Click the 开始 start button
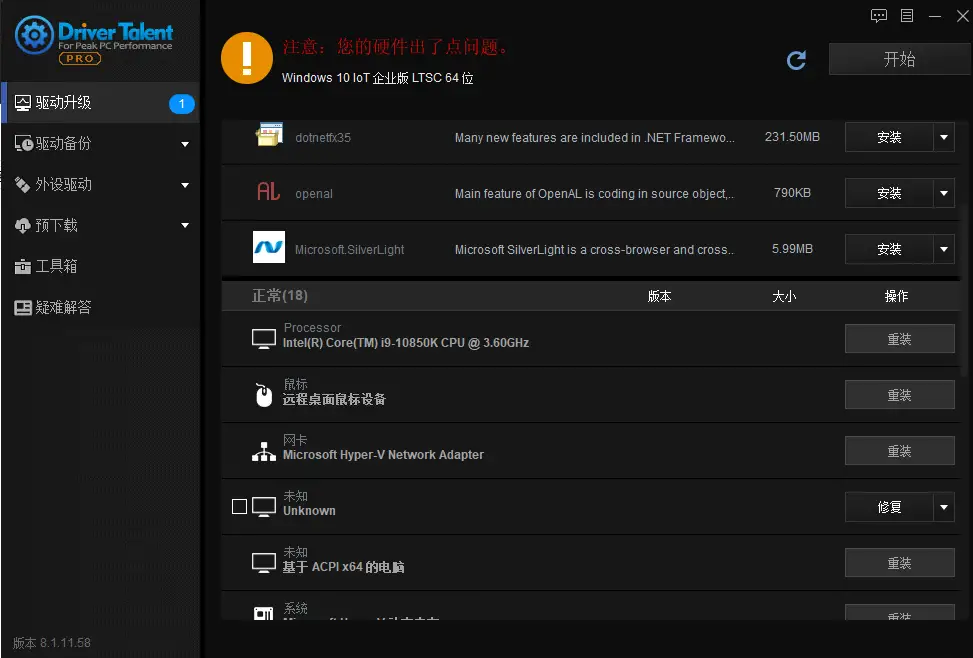 [900, 59]
